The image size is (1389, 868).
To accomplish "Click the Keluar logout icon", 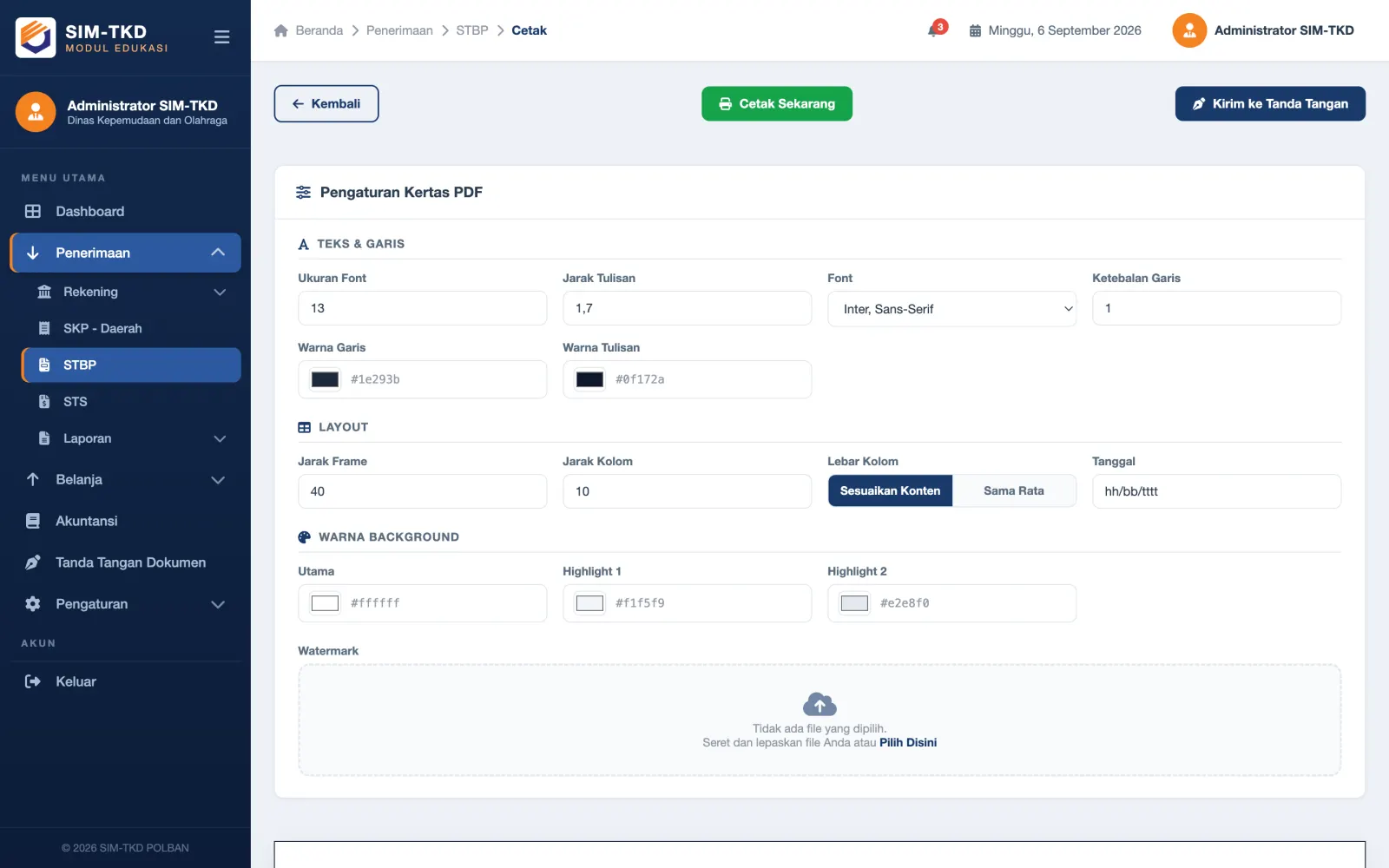I will click(x=33, y=681).
